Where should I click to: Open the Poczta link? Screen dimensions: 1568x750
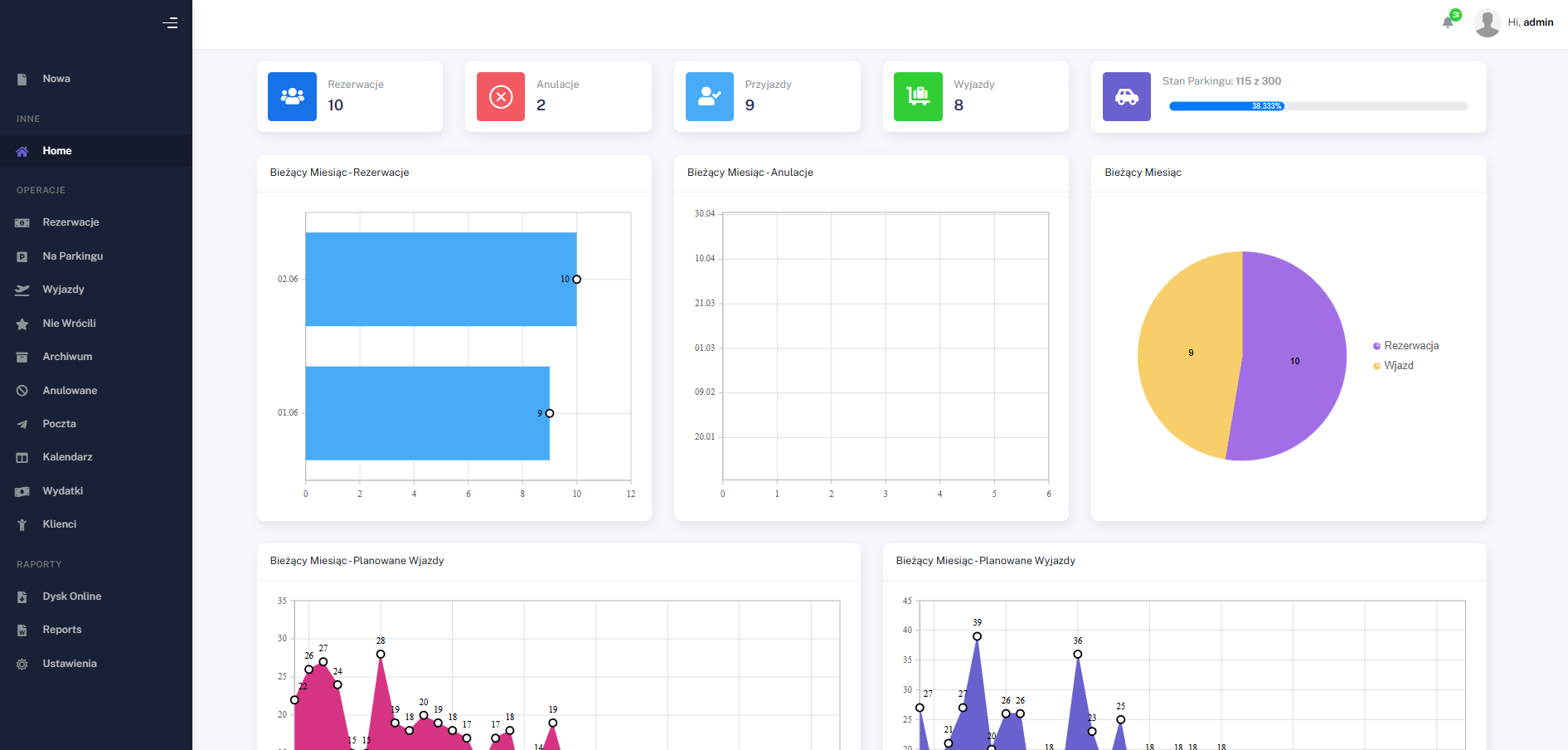[96, 424]
